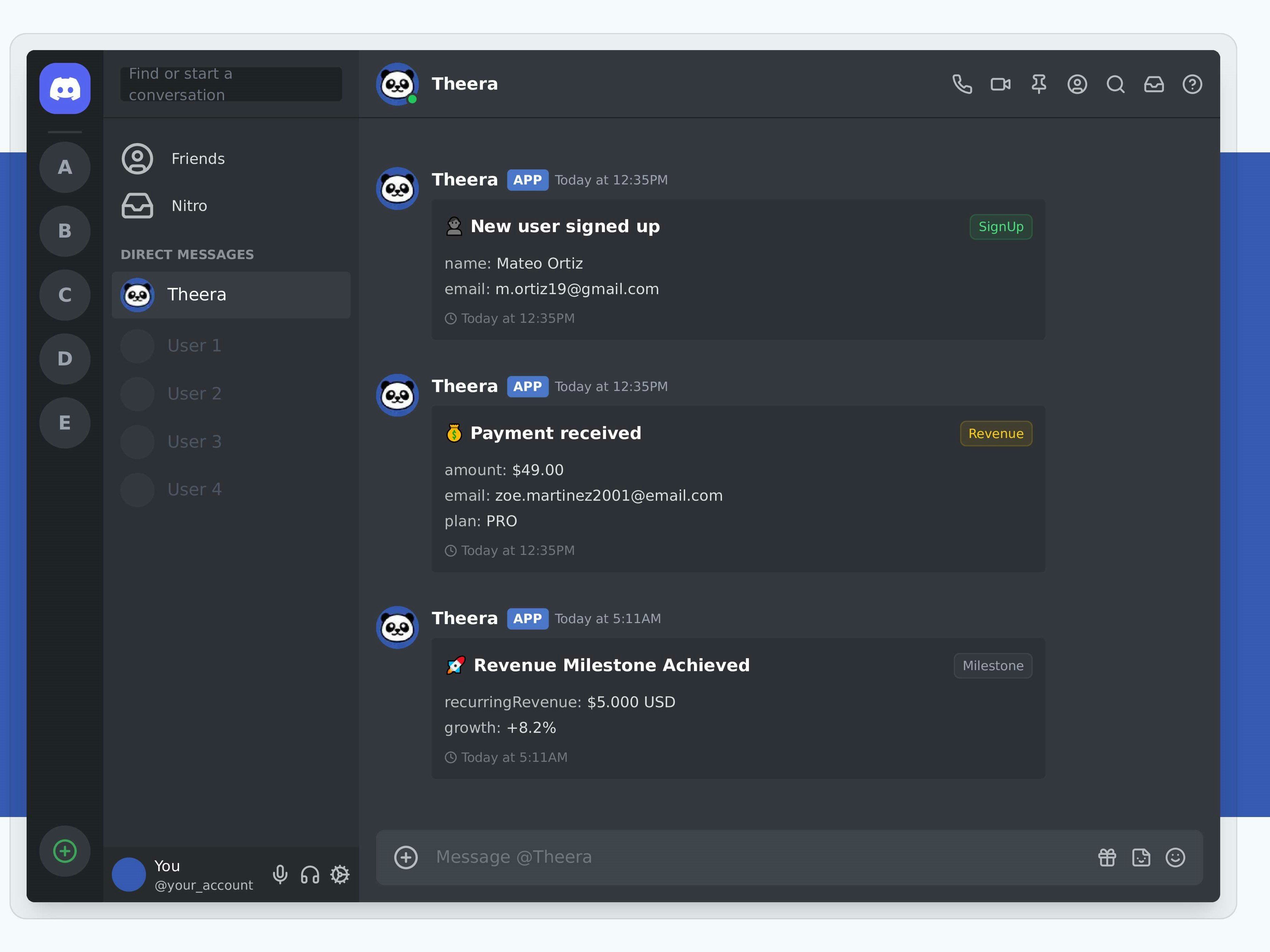Click the SignUp tag badge
The image size is (1270, 952).
click(x=1001, y=227)
